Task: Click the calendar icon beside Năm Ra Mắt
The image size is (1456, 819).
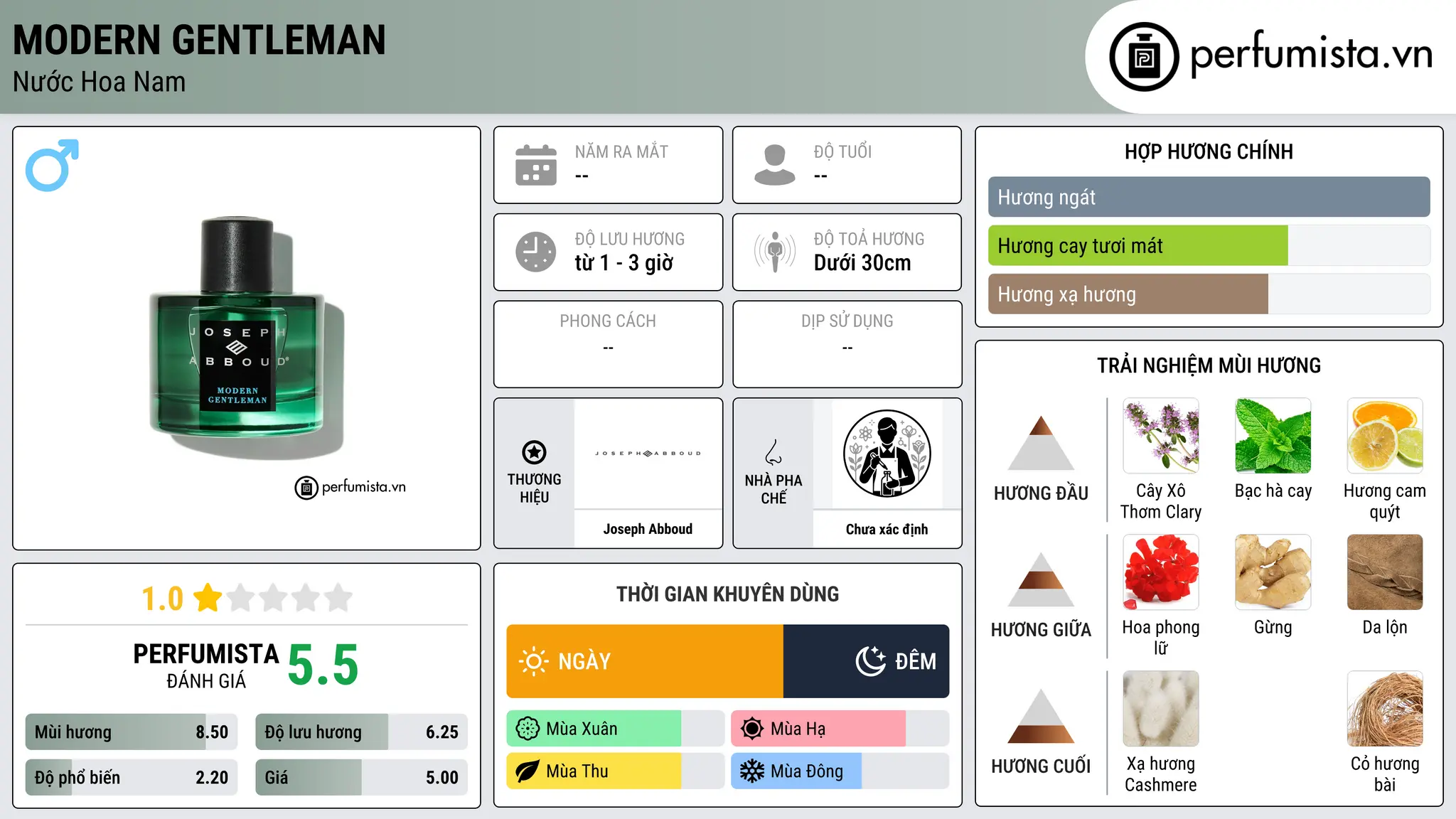Action: [x=536, y=165]
